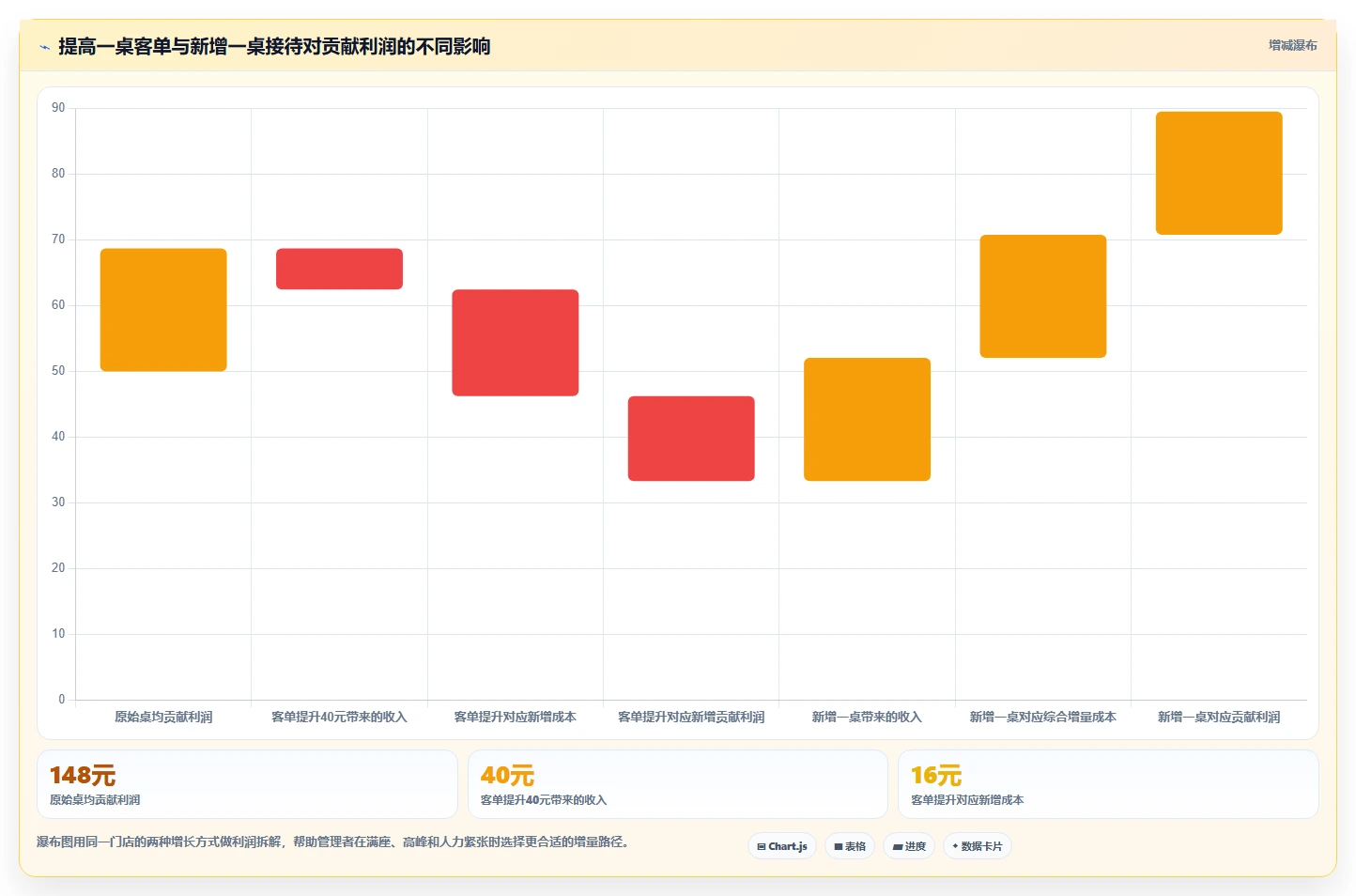The height and width of the screenshot is (896, 1356).
Task: Click the 客单提升40元带来的收入 red bar
Action: [339, 269]
